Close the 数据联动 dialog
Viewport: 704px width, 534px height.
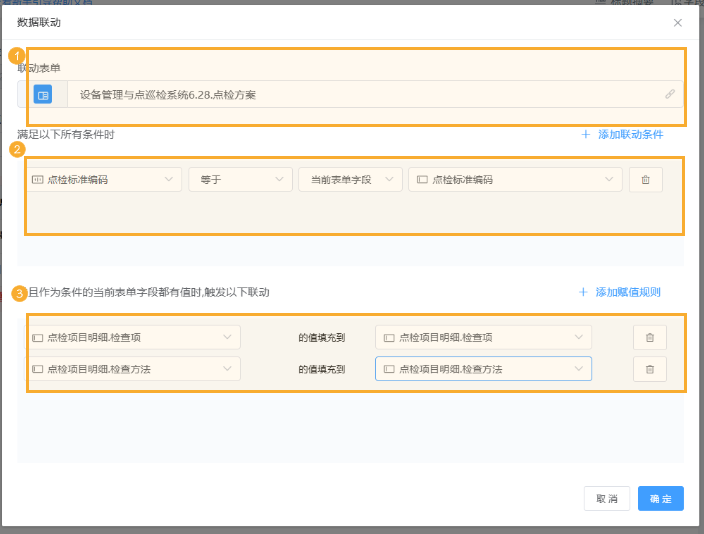(x=678, y=23)
